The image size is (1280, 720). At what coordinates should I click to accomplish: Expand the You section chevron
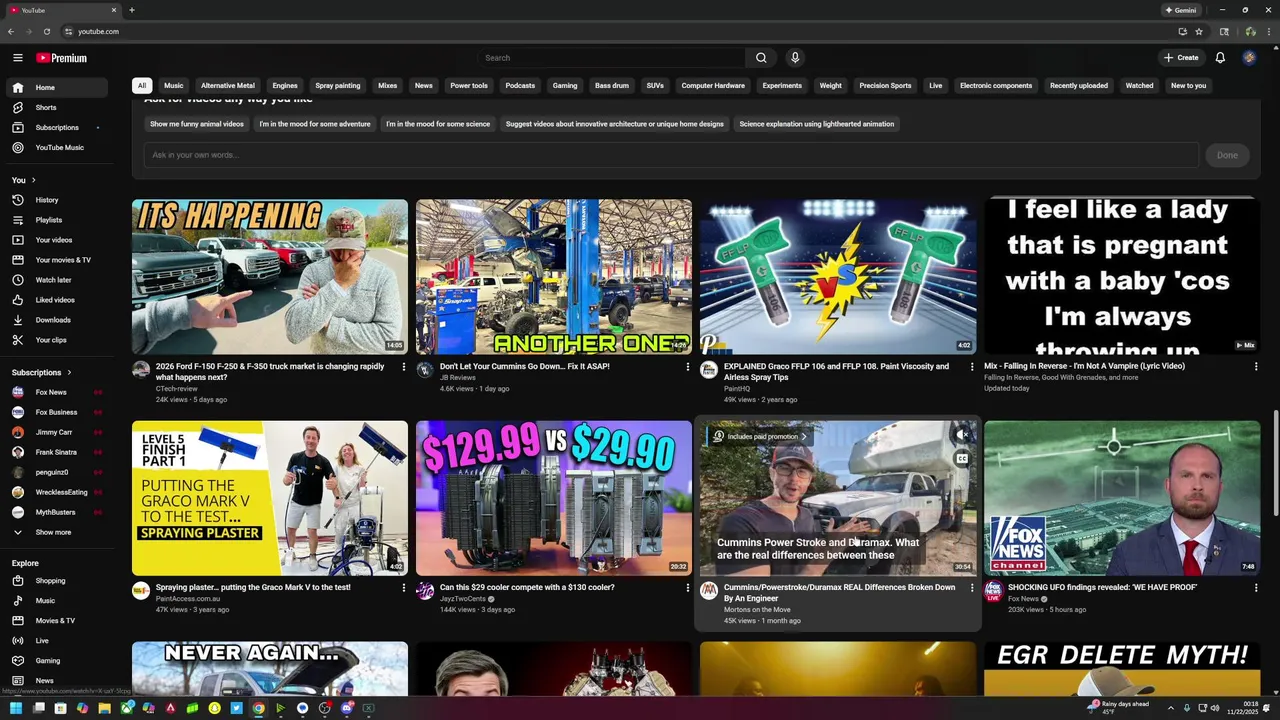point(33,180)
